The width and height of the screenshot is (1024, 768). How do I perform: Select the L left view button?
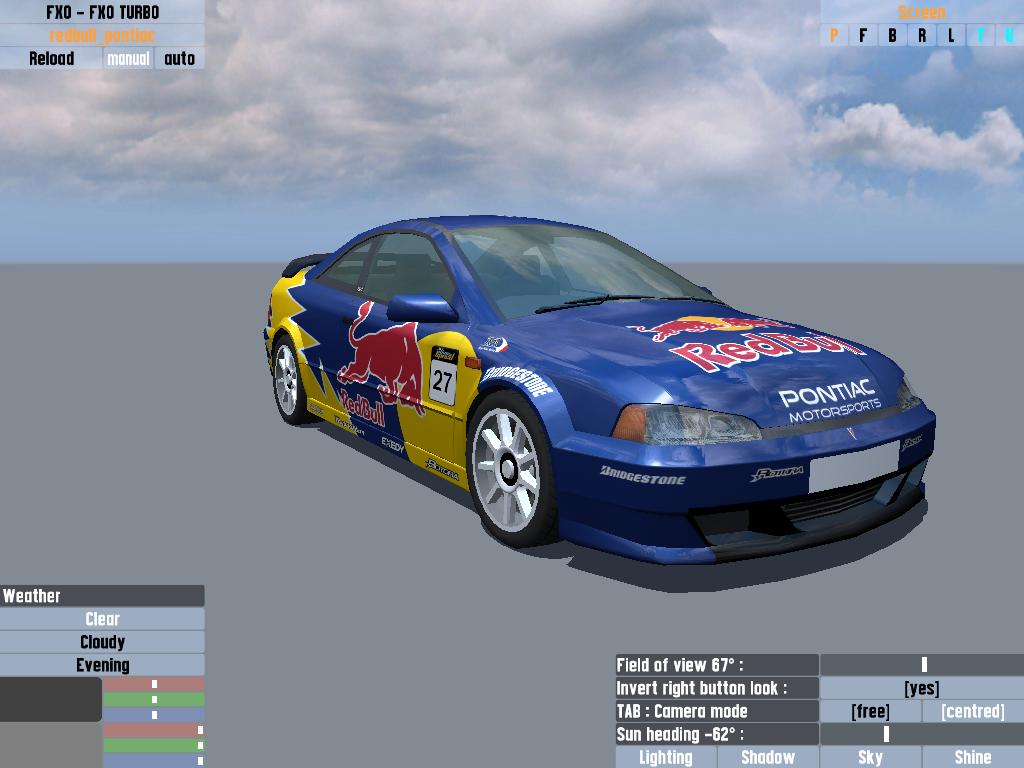pos(951,35)
